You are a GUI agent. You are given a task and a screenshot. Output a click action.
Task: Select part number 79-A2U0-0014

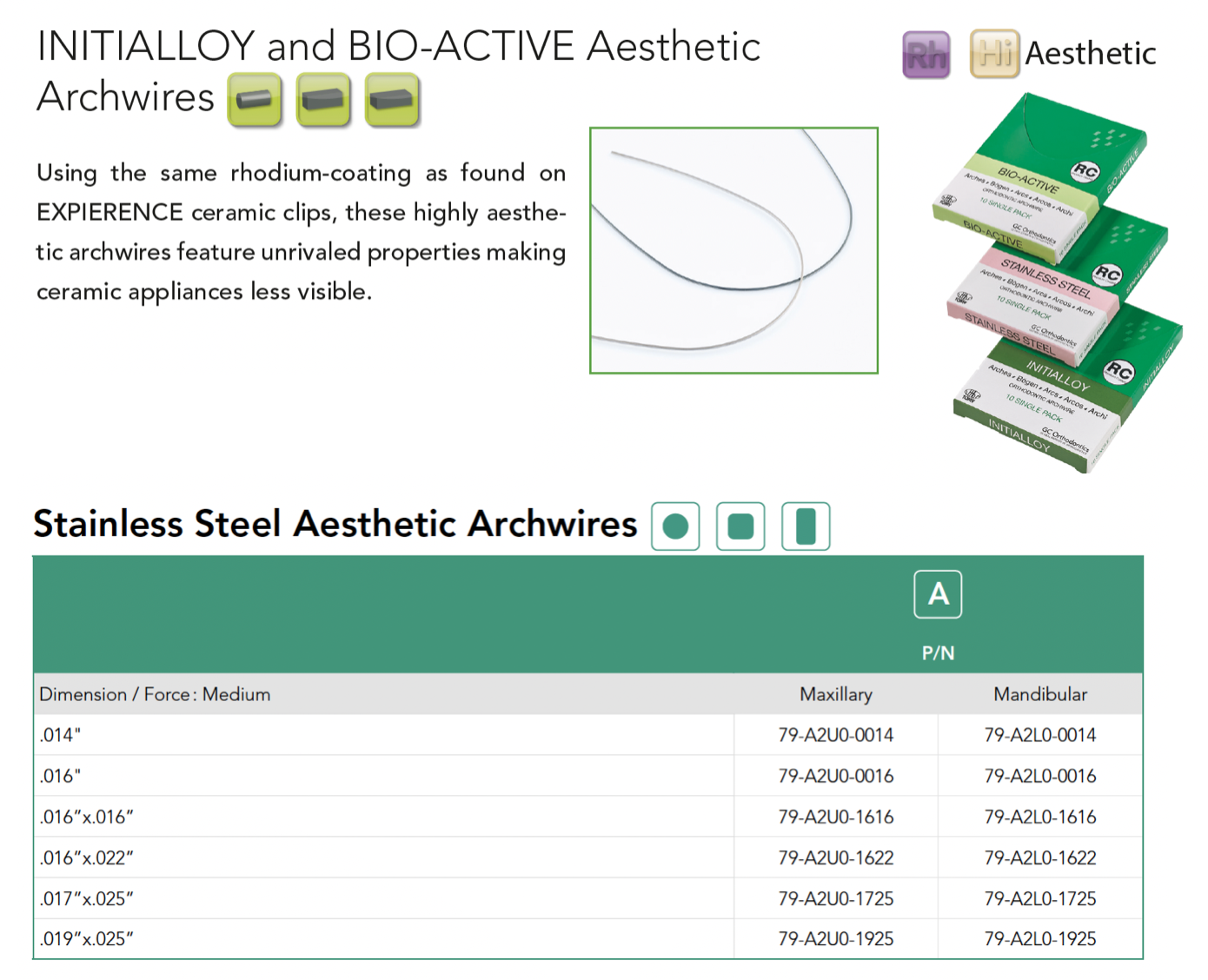coord(835,735)
